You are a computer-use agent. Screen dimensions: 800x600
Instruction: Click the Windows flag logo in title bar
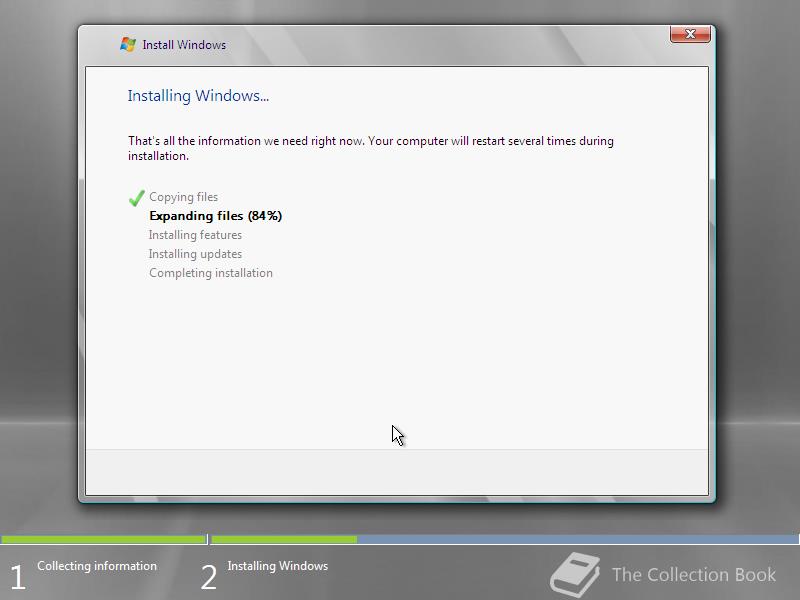coord(128,44)
